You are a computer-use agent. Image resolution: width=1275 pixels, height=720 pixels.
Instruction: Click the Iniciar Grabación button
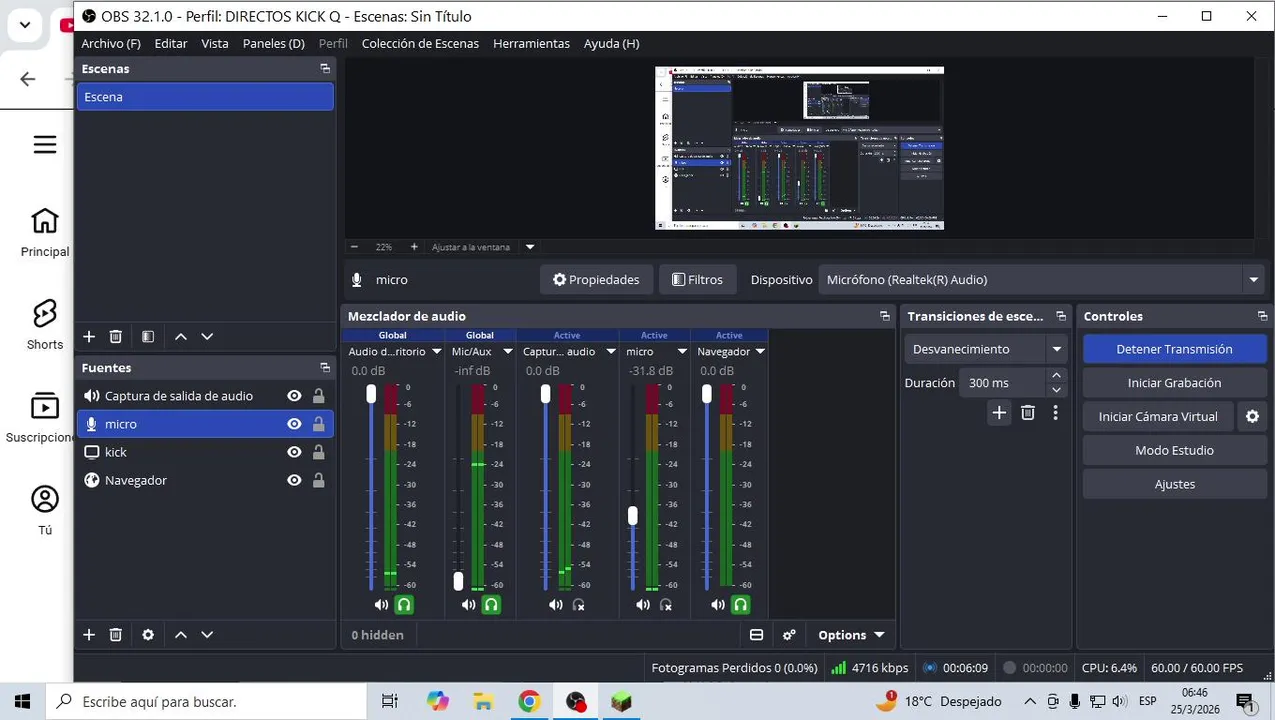[1174, 383]
